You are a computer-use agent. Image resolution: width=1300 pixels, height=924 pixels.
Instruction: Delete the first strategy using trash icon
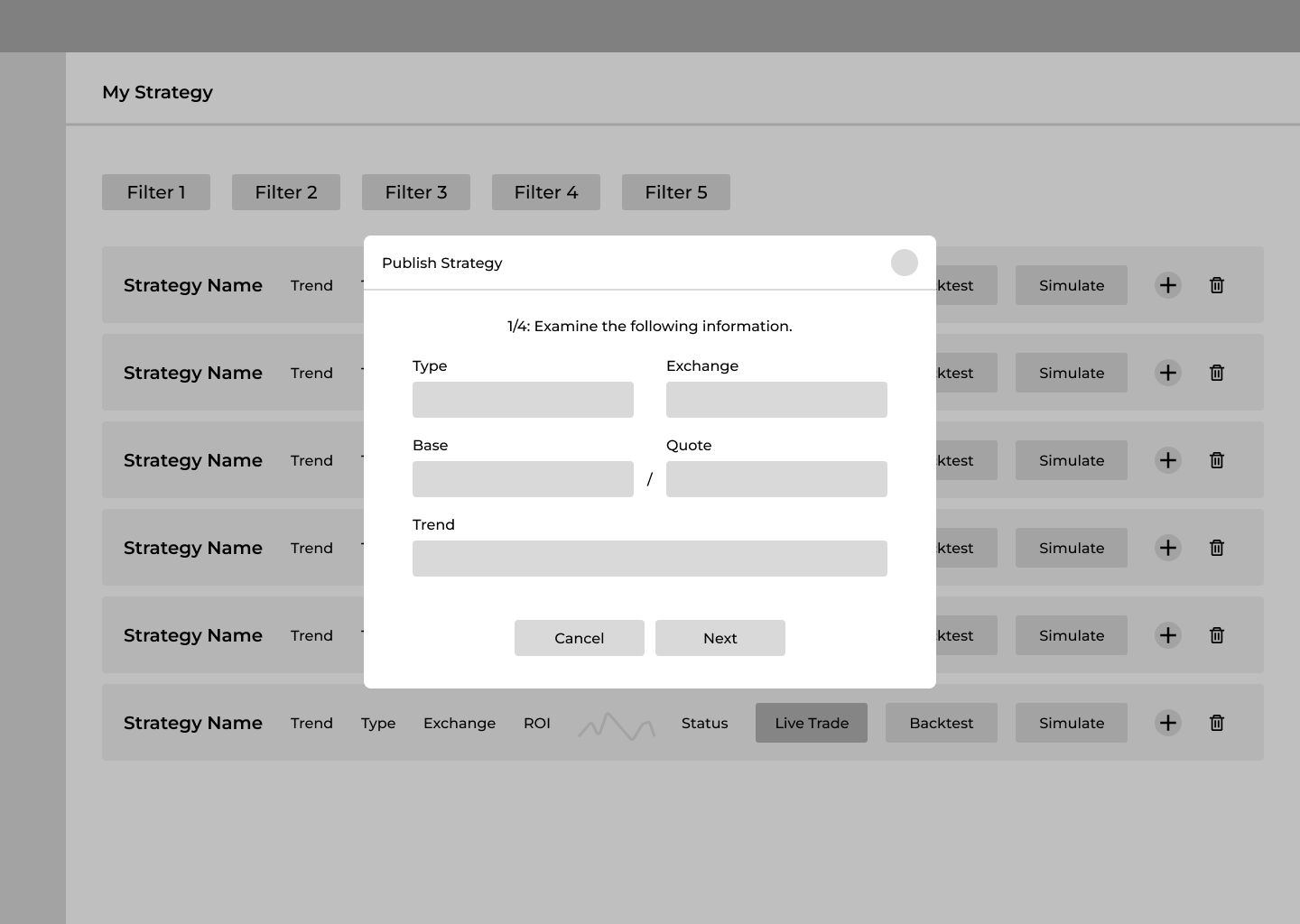point(1216,285)
